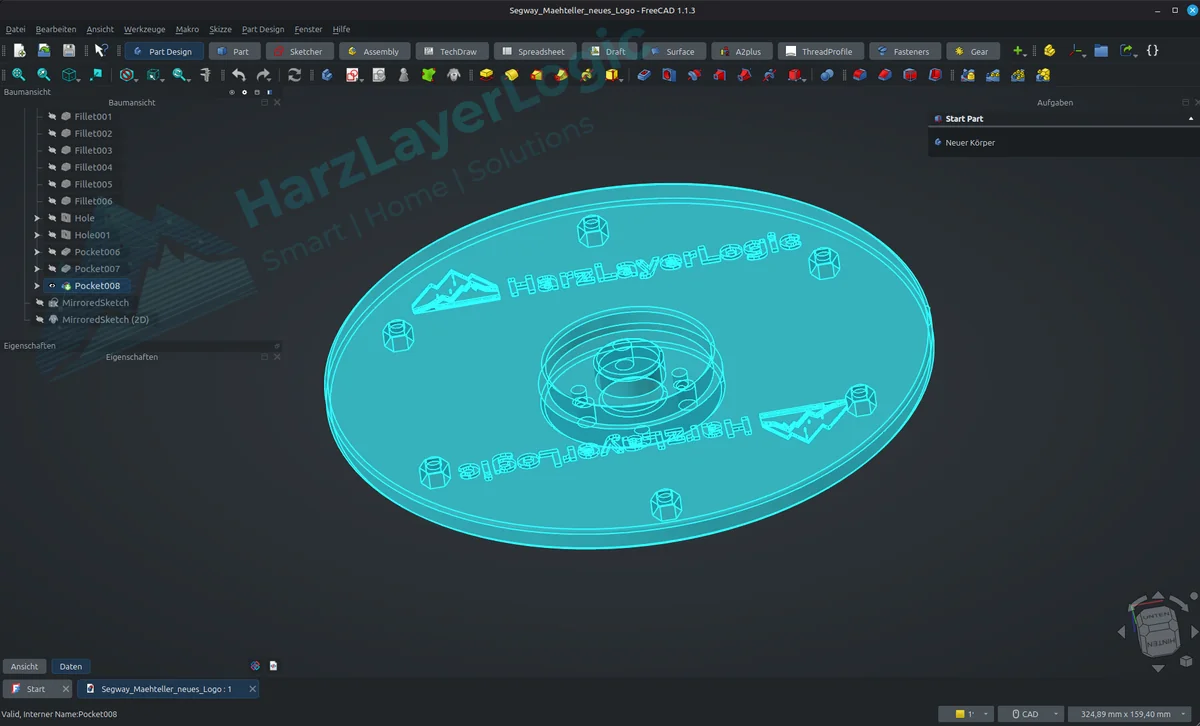Viewport: 1200px width, 726px height.
Task: Switch to the Sketcher workbench
Action: (x=299, y=51)
